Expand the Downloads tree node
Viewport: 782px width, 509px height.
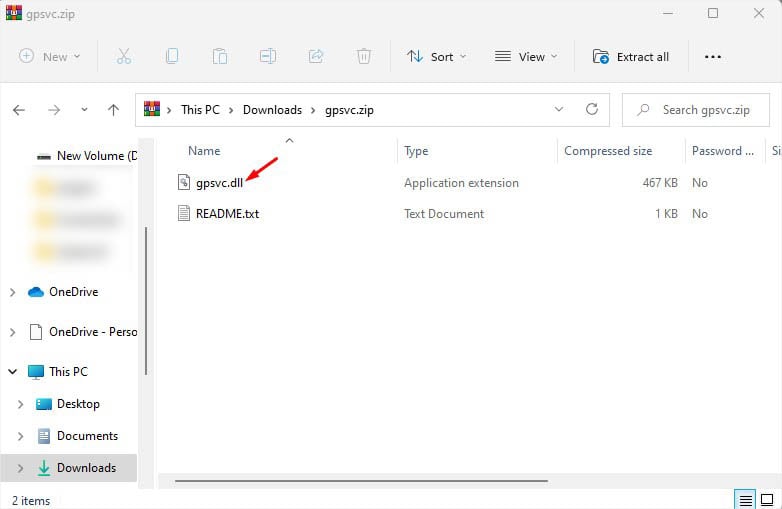(x=20, y=468)
